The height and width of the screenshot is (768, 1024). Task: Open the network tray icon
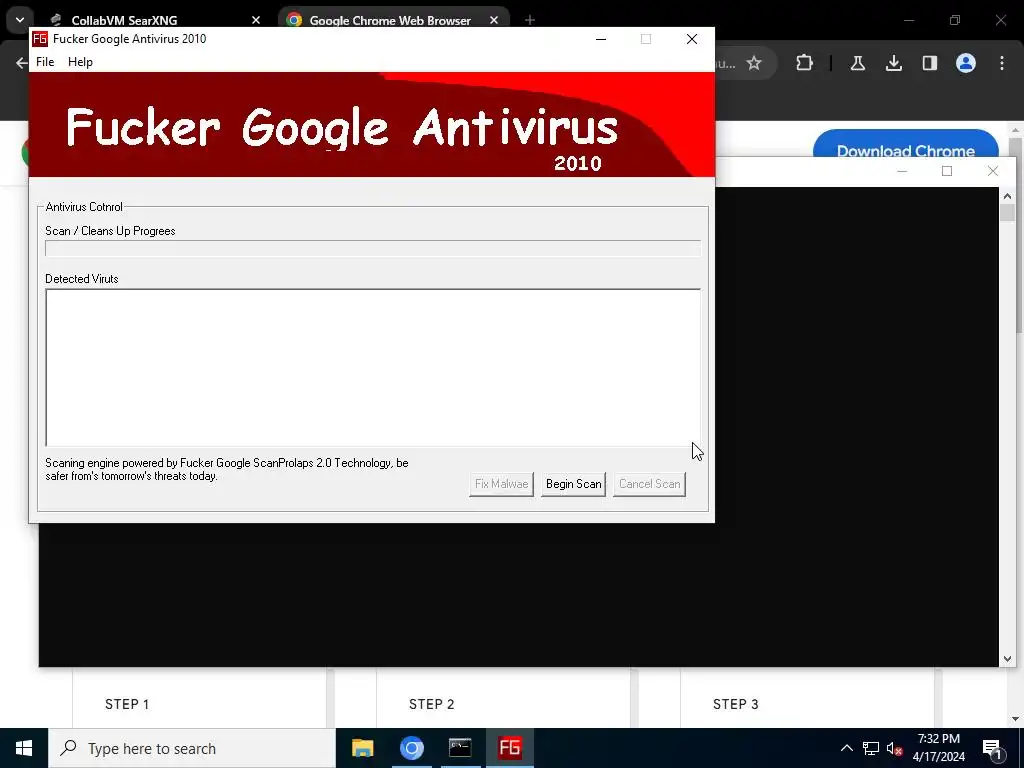[x=871, y=748]
